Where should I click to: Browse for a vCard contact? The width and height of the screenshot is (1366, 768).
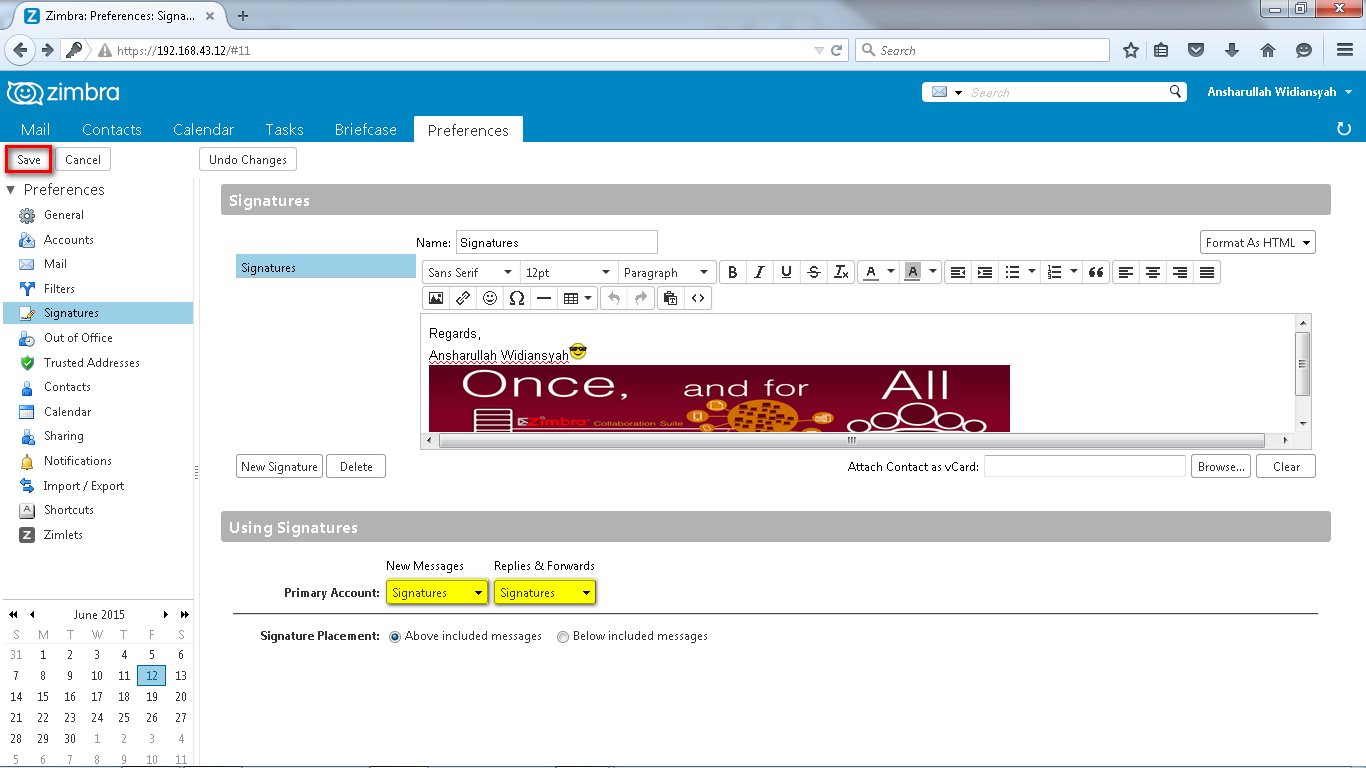pyautogui.click(x=1221, y=467)
